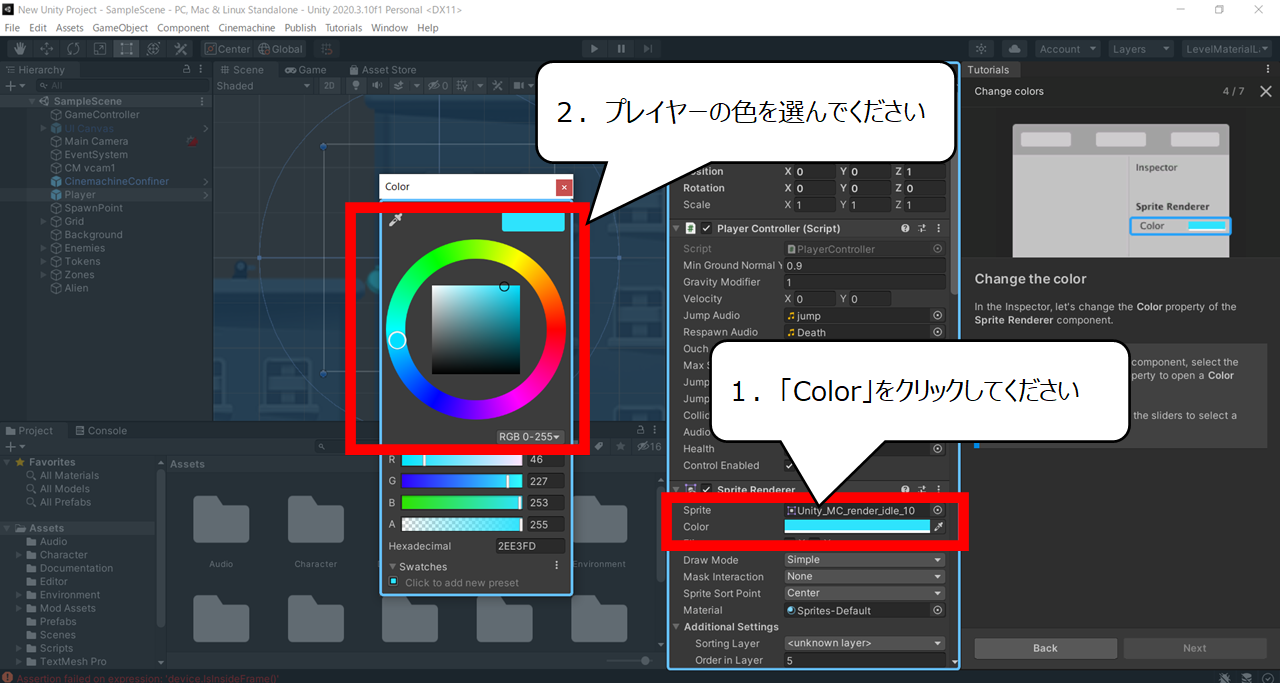The image size is (1280, 683).
Task: Start Play mode
Action: [x=594, y=48]
